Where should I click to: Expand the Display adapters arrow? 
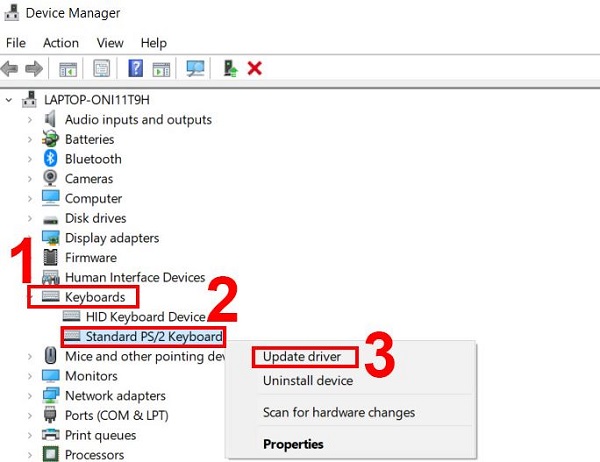tap(32, 238)
